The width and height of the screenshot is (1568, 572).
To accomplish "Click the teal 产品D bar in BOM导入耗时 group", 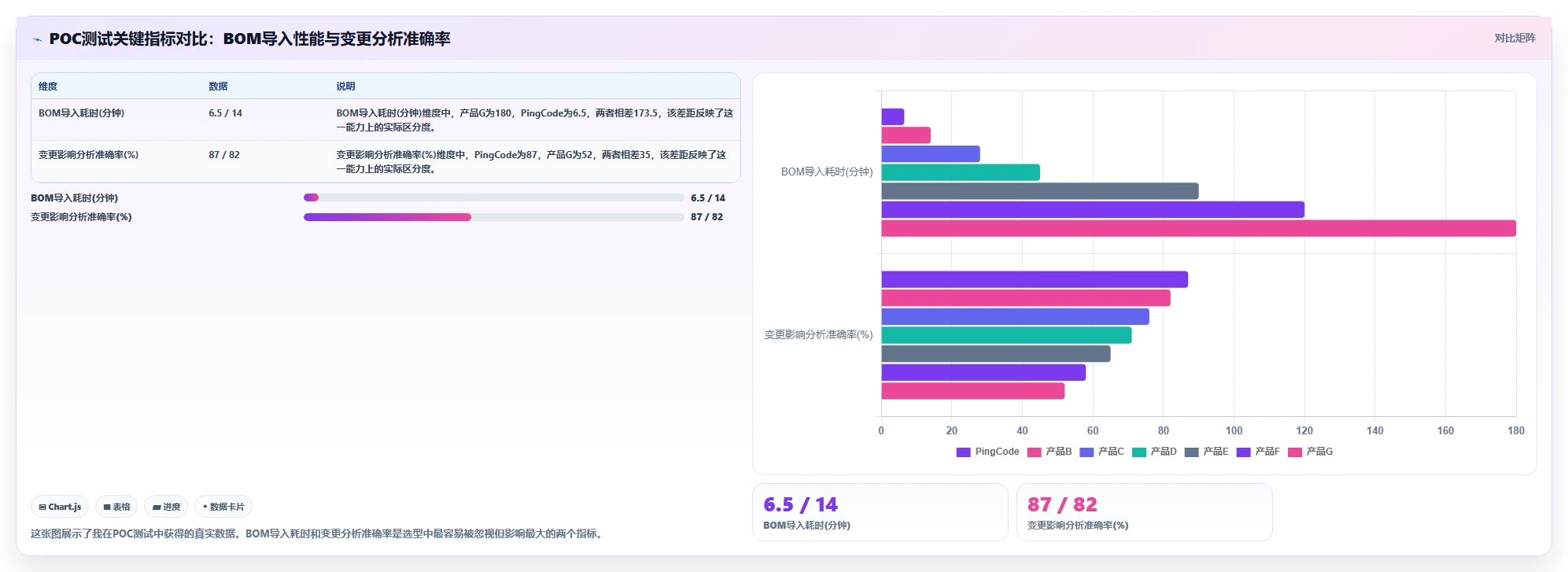I will tap(960, 172).
